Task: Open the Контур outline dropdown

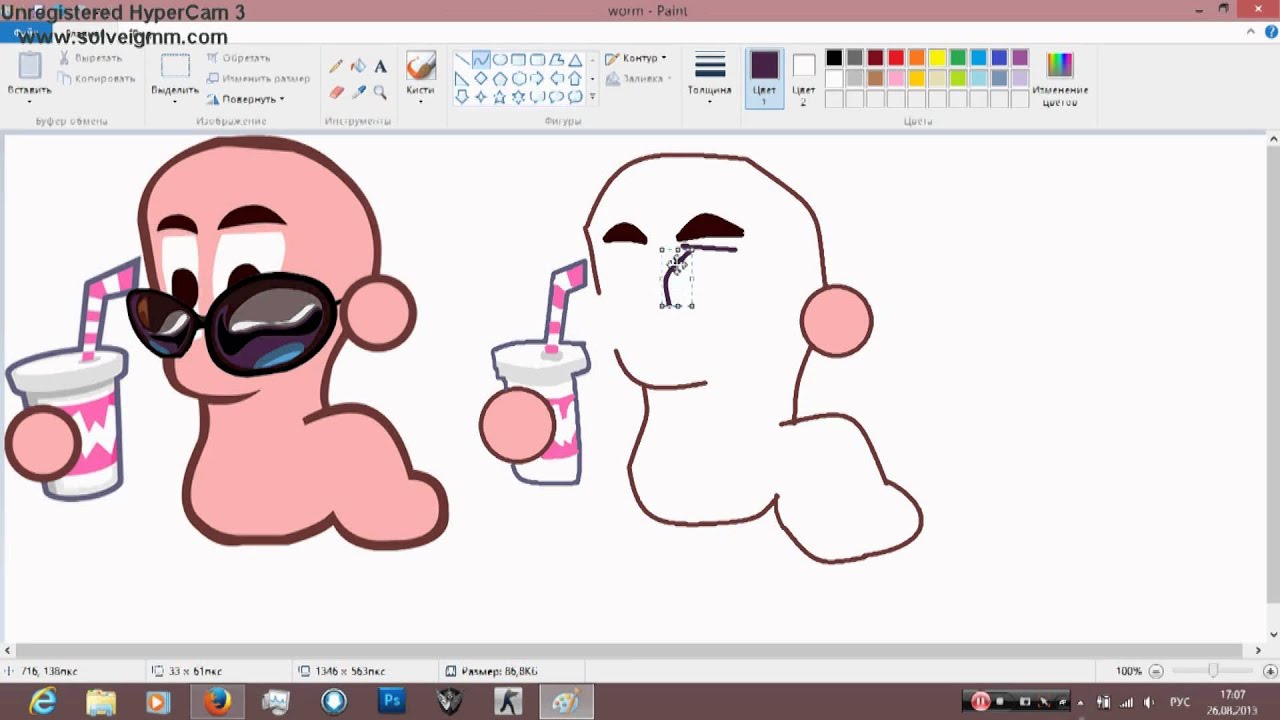Action: [636, 59]
